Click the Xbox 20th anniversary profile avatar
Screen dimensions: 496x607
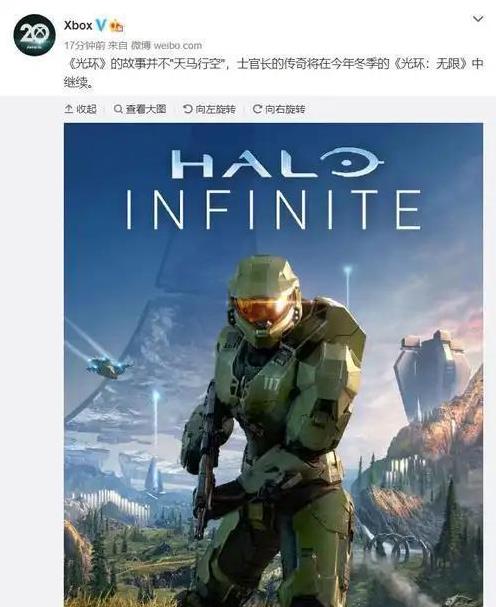click(34, 35)
